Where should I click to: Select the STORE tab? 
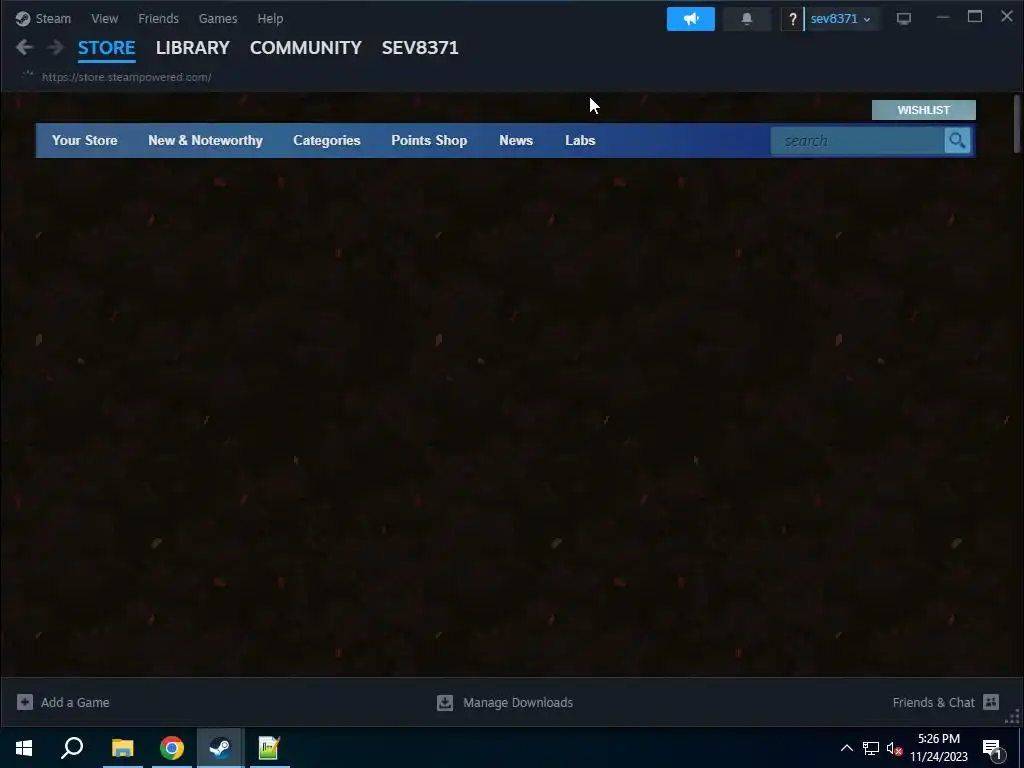tap(106, 48)
